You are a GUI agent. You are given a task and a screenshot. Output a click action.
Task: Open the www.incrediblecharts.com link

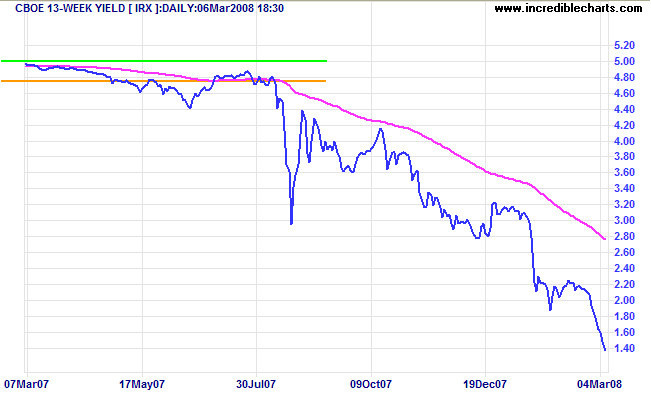[568, 8]
